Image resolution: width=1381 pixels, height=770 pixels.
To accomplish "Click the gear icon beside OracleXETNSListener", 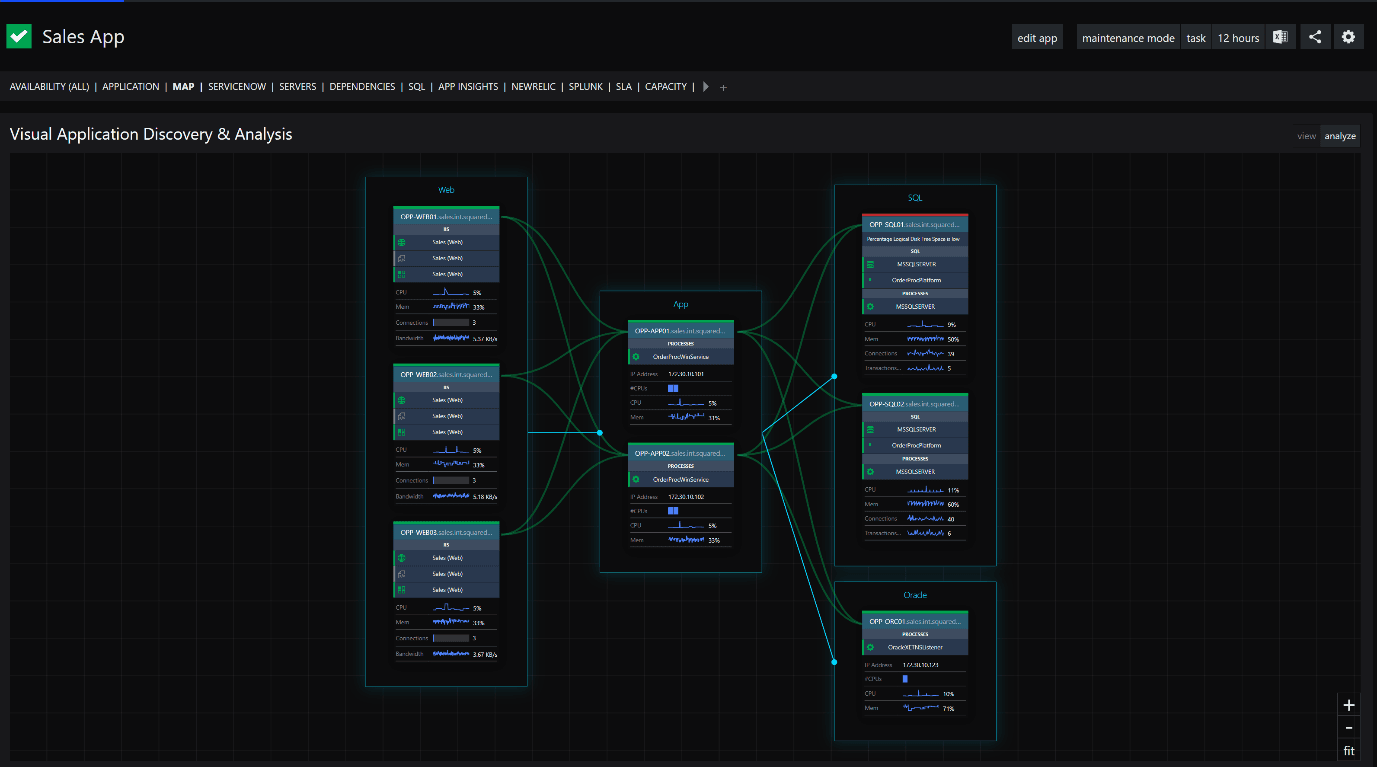I will [870, 647].
